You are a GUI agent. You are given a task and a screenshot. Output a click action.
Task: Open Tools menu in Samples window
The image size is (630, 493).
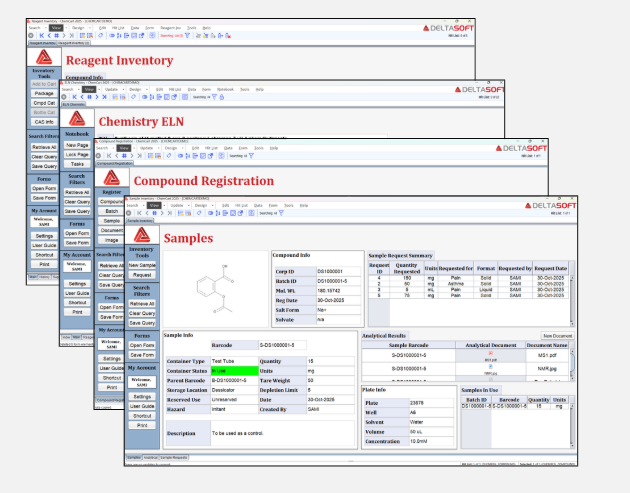[289, 205]
